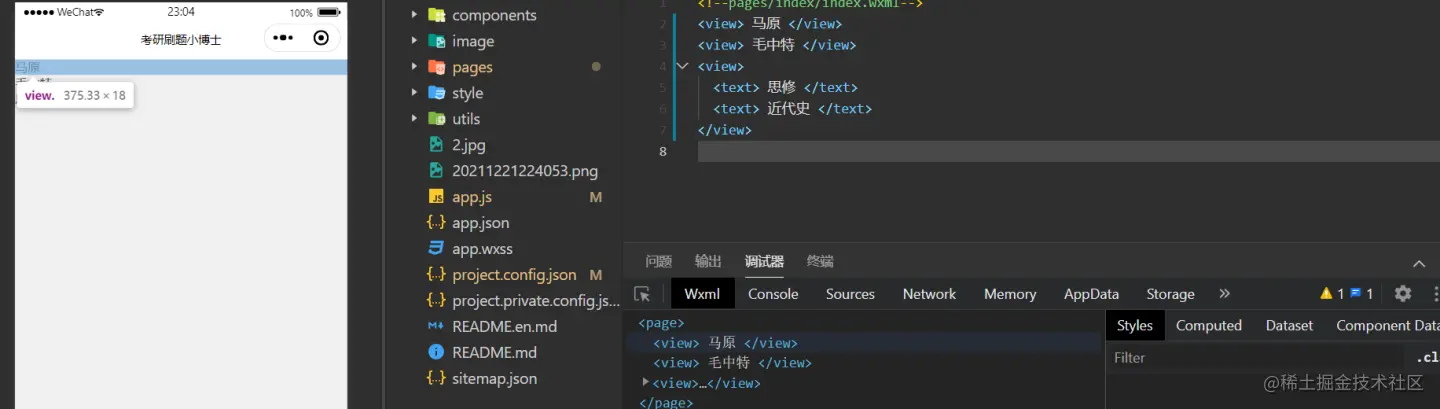This screenshot has width=1440, height=409.
Task: Toggle the .cls class editor button
Action: tap(1427, 357)
